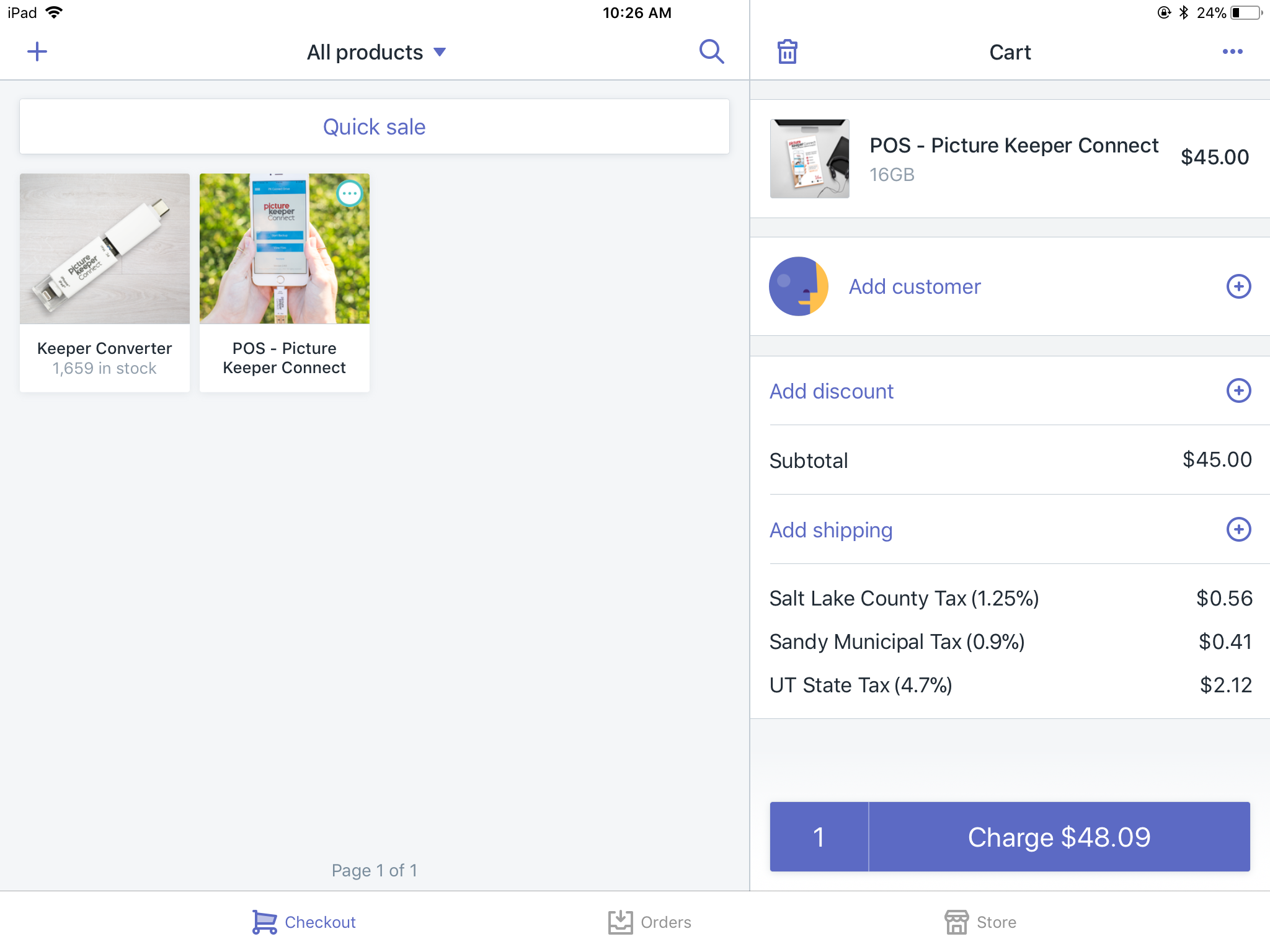Tap the Cart title

(1010, 52)
